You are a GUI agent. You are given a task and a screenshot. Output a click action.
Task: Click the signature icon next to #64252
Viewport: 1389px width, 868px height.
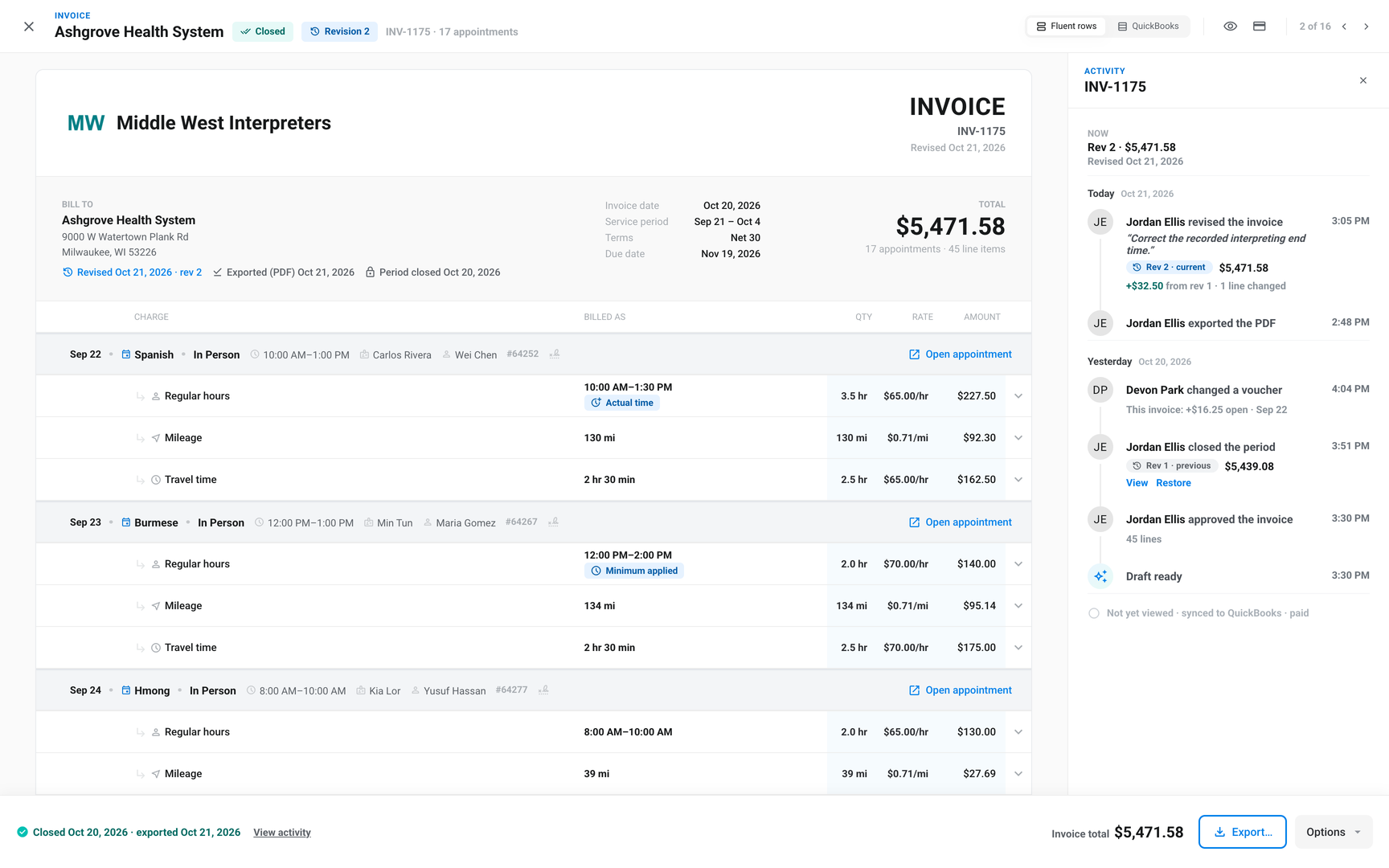point(555,354)
